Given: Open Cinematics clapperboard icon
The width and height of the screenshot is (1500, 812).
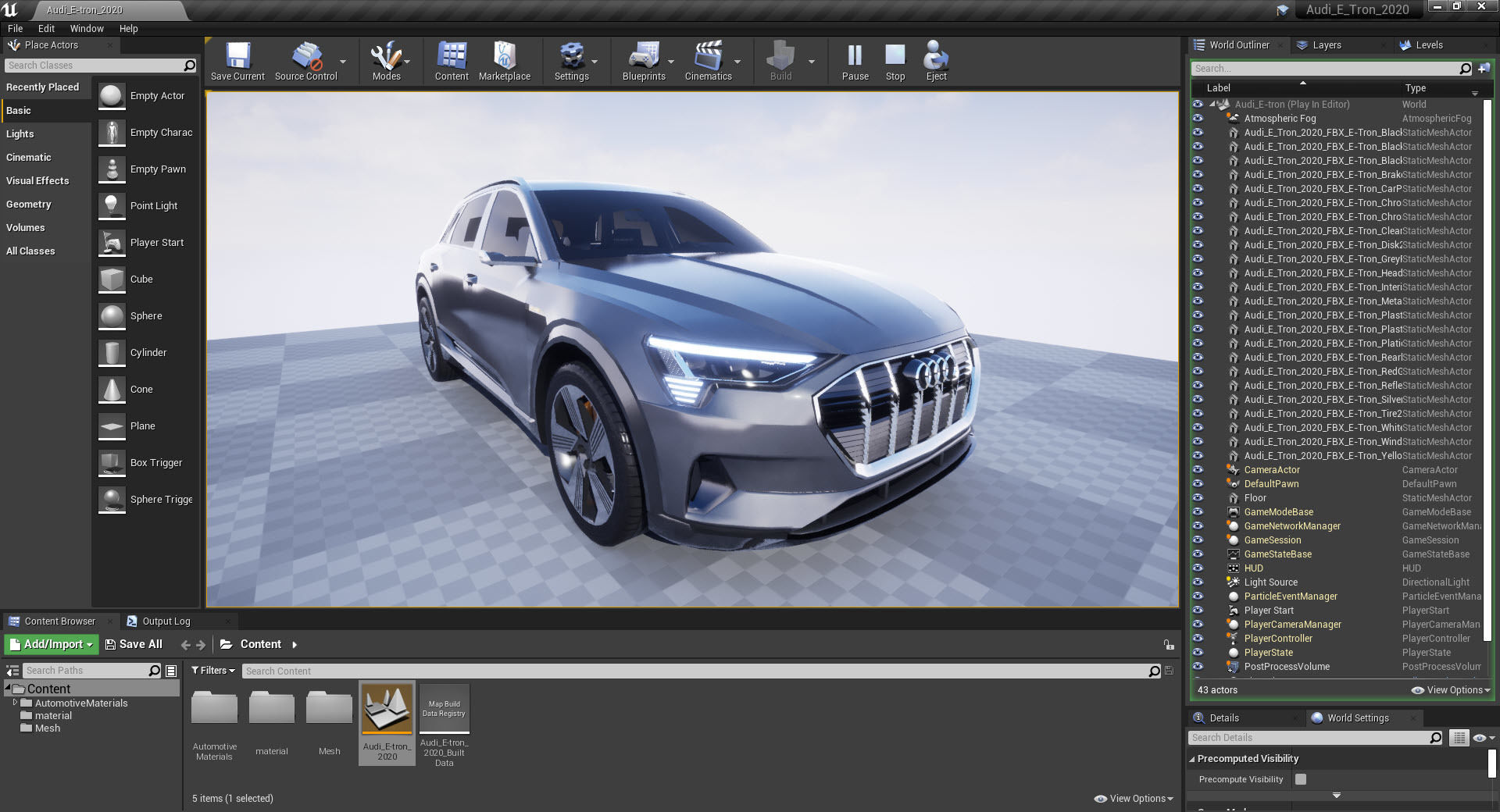Looking at the screenshot, I should point(708,57).
